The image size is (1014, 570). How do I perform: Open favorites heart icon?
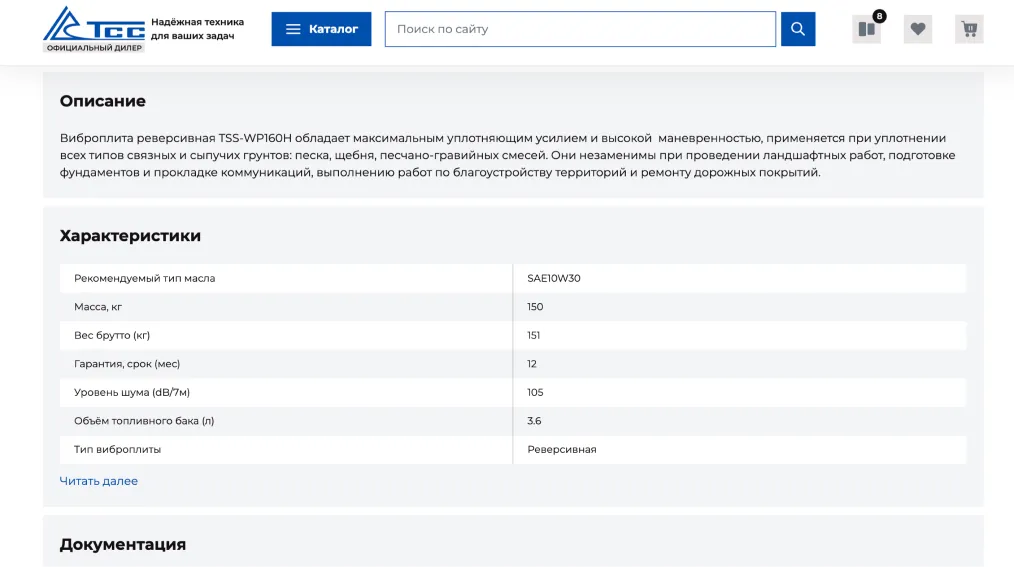[918, 29]
